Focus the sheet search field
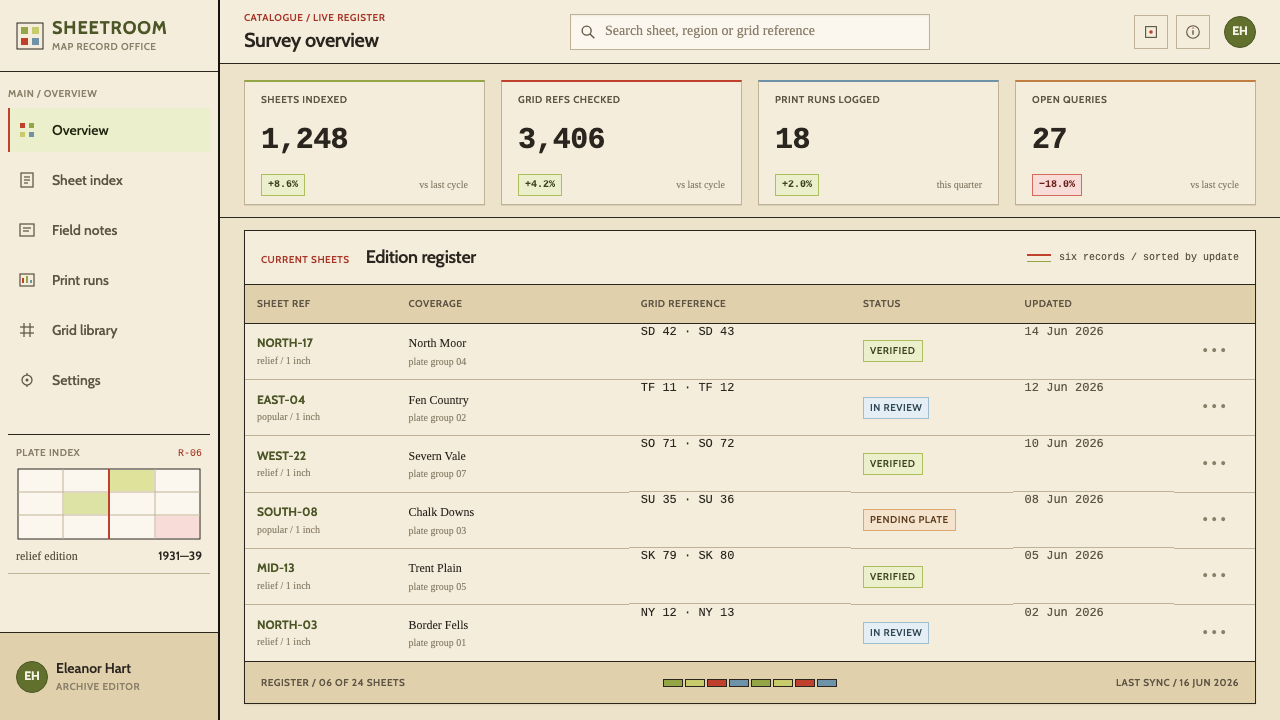Viewport: 1280px width, 720px height. pos(750,32)
